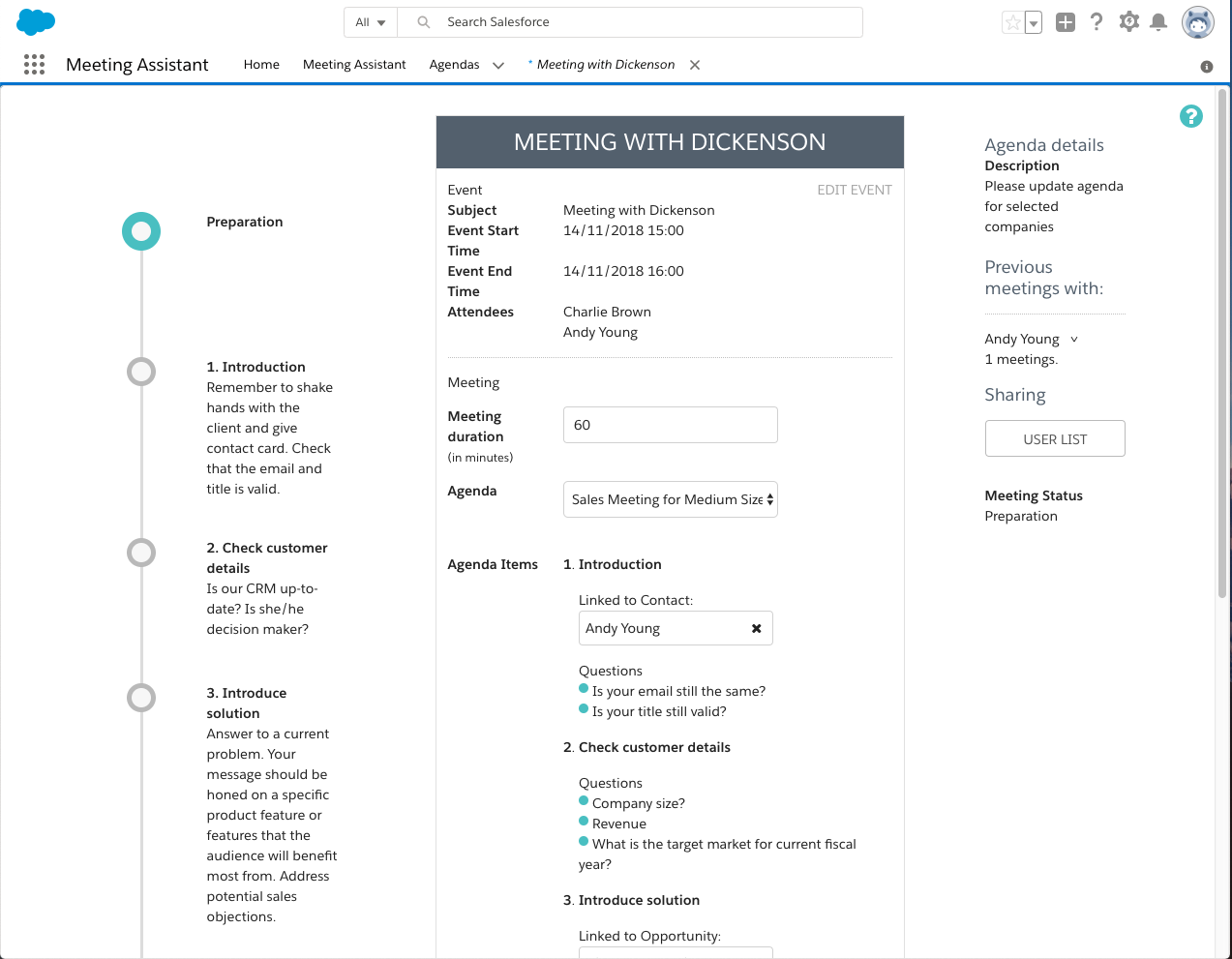Select the 1. Introduction step circle
The image size is (1232, 959).
point(141,372)
